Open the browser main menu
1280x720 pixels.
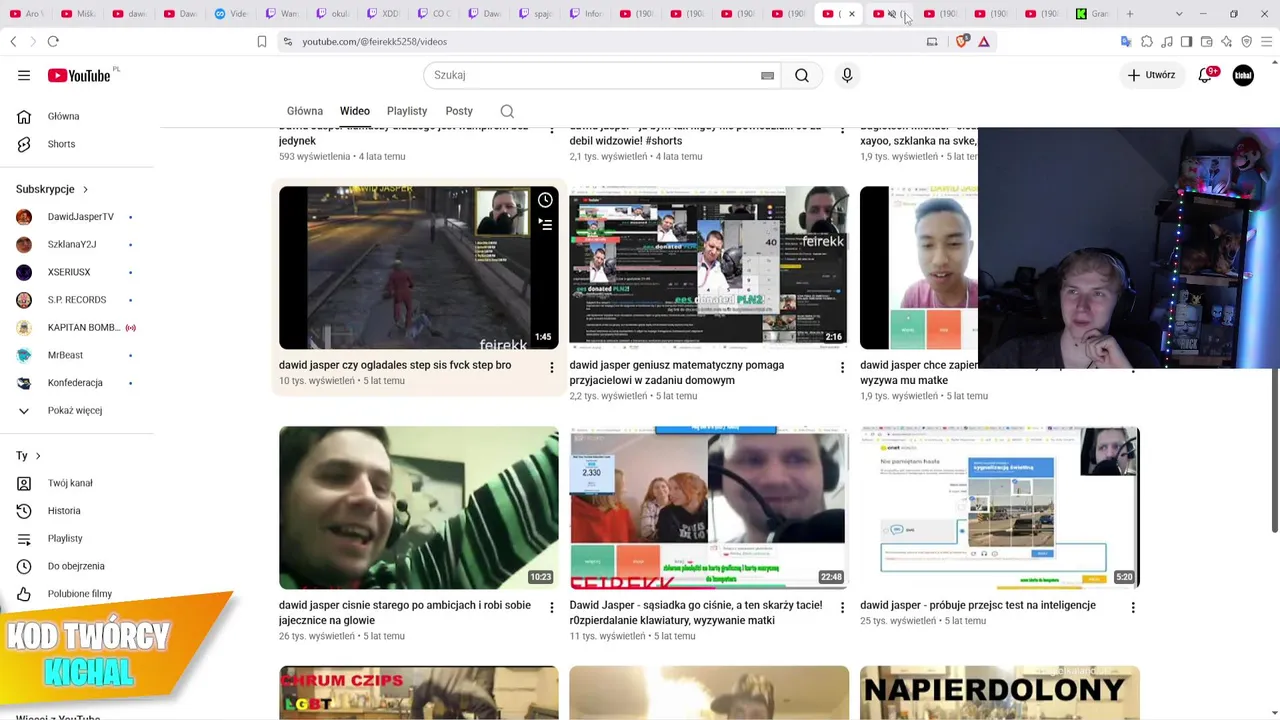(1267, 41)
